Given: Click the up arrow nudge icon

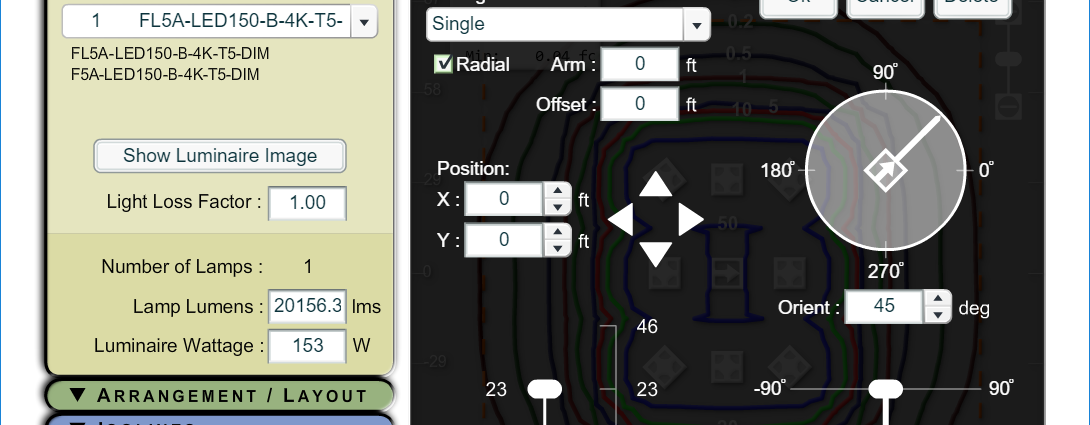Looking at the screenshot, I should pos(655,184).
